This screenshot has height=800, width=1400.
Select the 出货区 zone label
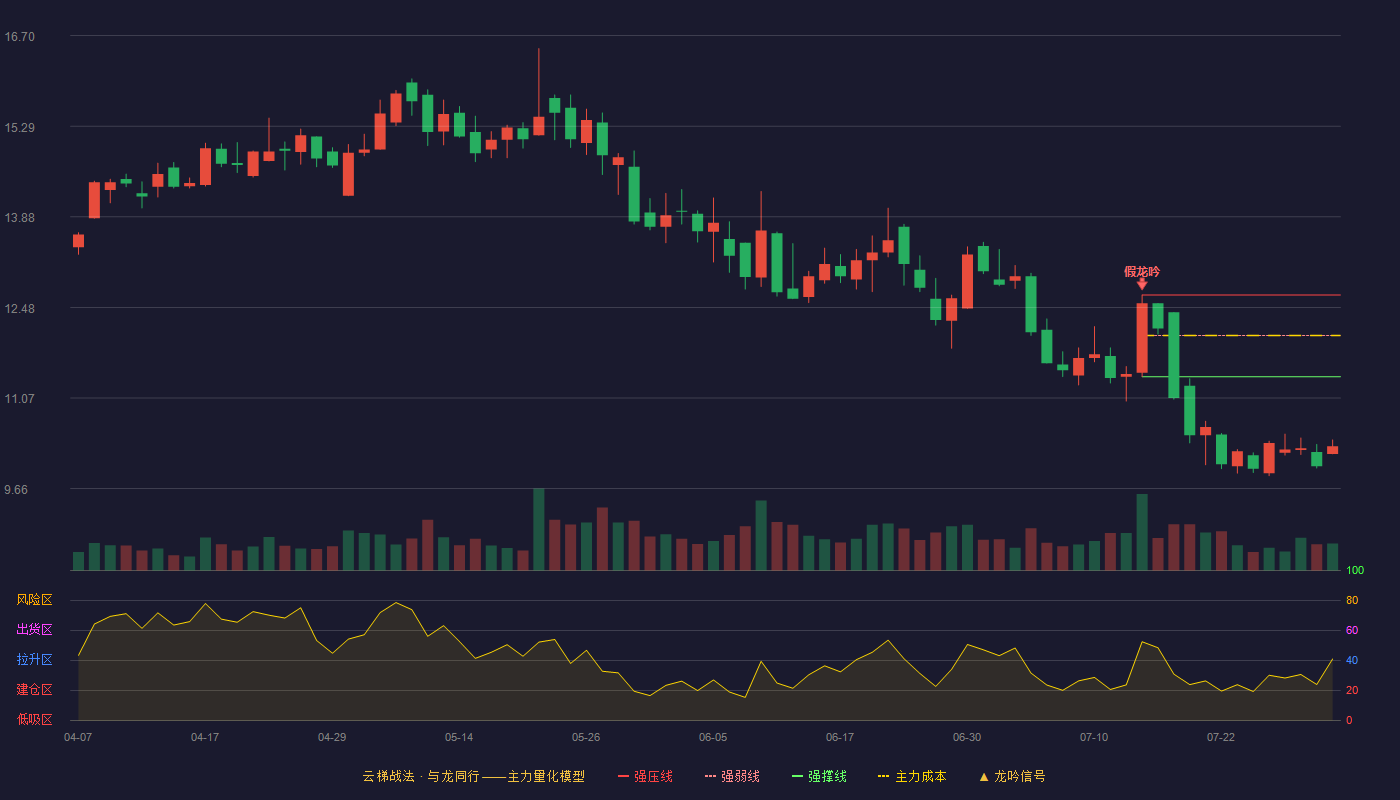34,630
